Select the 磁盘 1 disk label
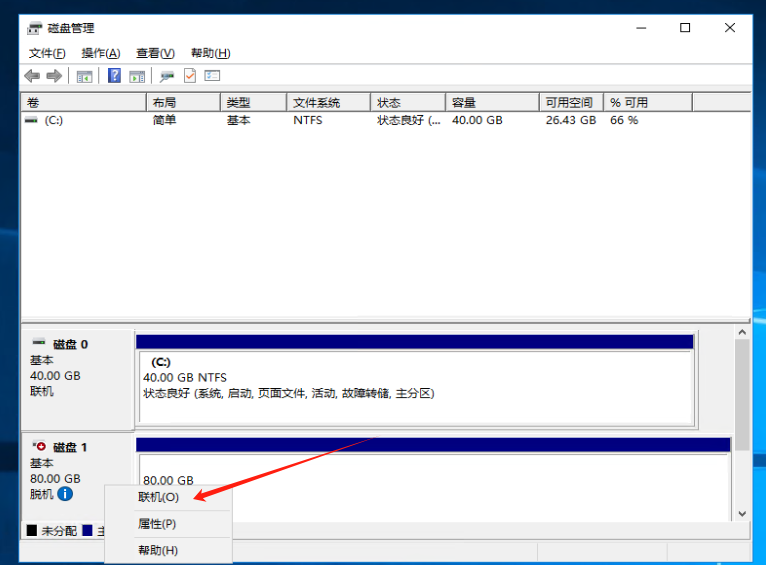The image size is (766, 565). point(70,447)
